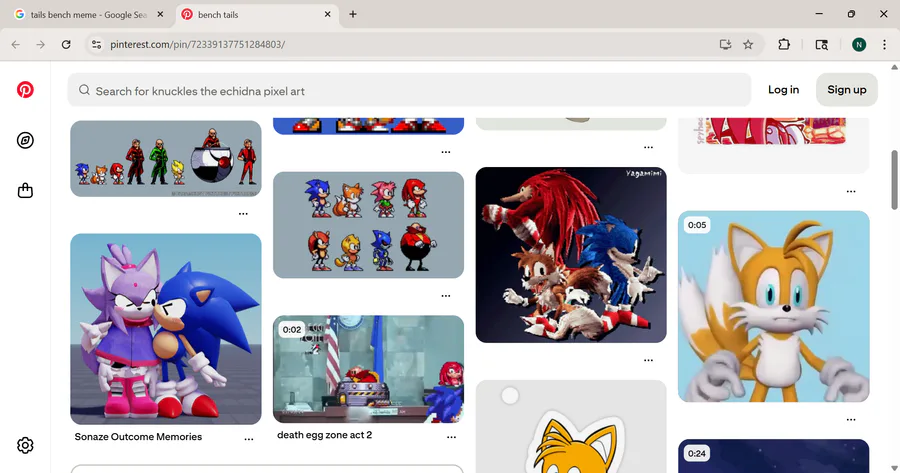Screen dimensions: 900x473
Task: Close the tails bench meme tab
Action: 160,14
